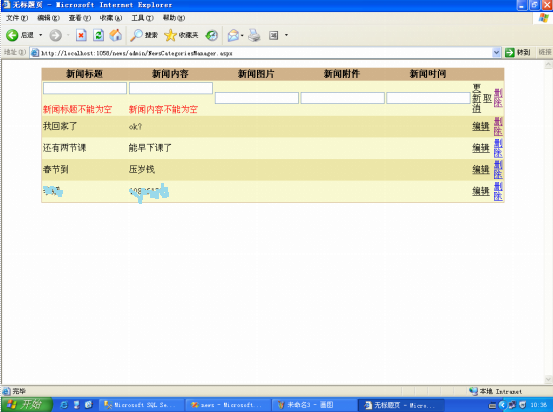Screen dimensions: 553x412
Task: Go to the Home page icon
Action: click(115, 35)
